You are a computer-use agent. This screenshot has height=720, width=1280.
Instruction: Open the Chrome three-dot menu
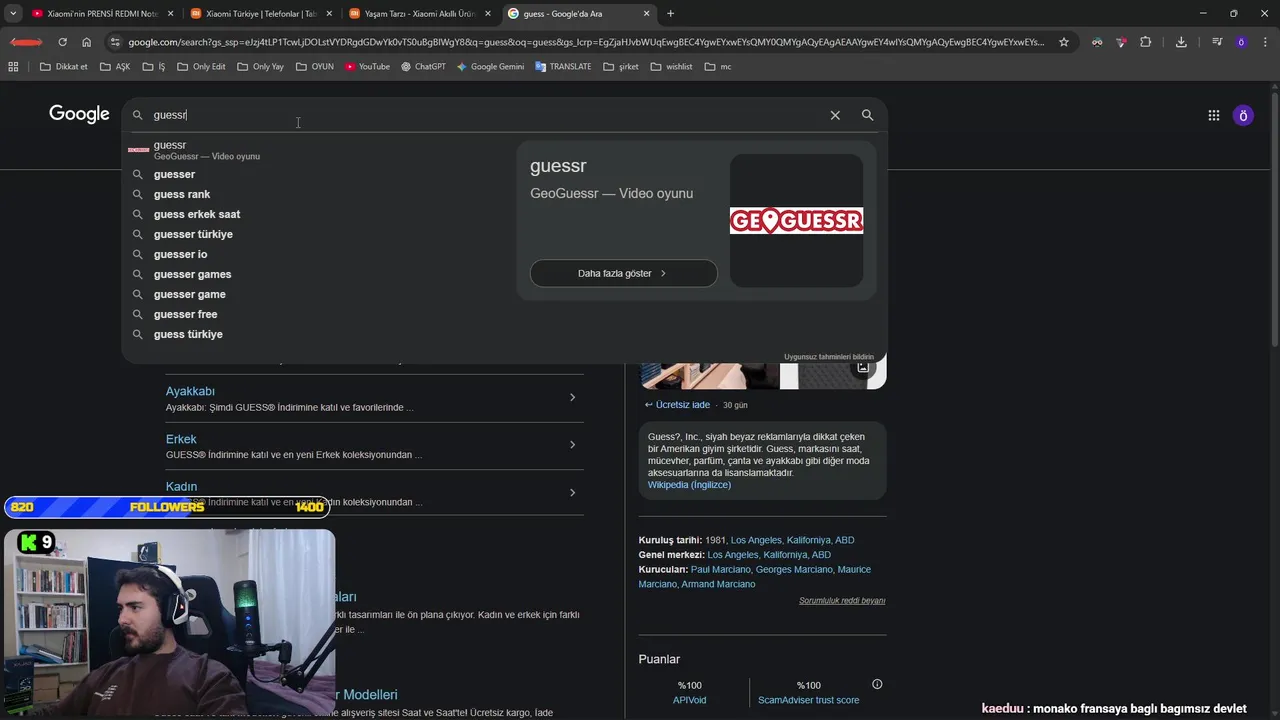pyautogui.click(x=1265, y=42)
